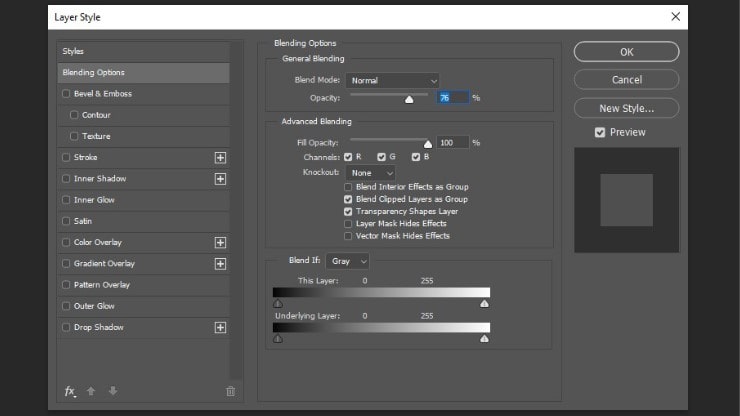Open the Blend If channel dropdown
The width and height of the screenshot is (740, 416).
[x=348, y=261]
